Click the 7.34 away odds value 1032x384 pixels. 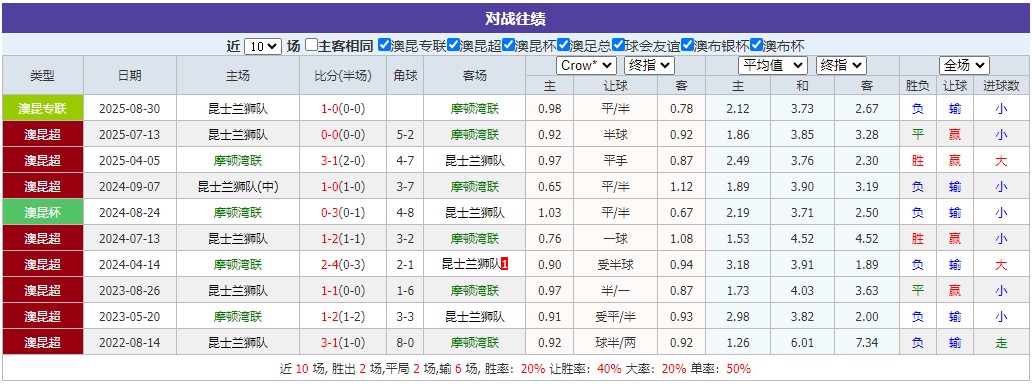[867, 343]
